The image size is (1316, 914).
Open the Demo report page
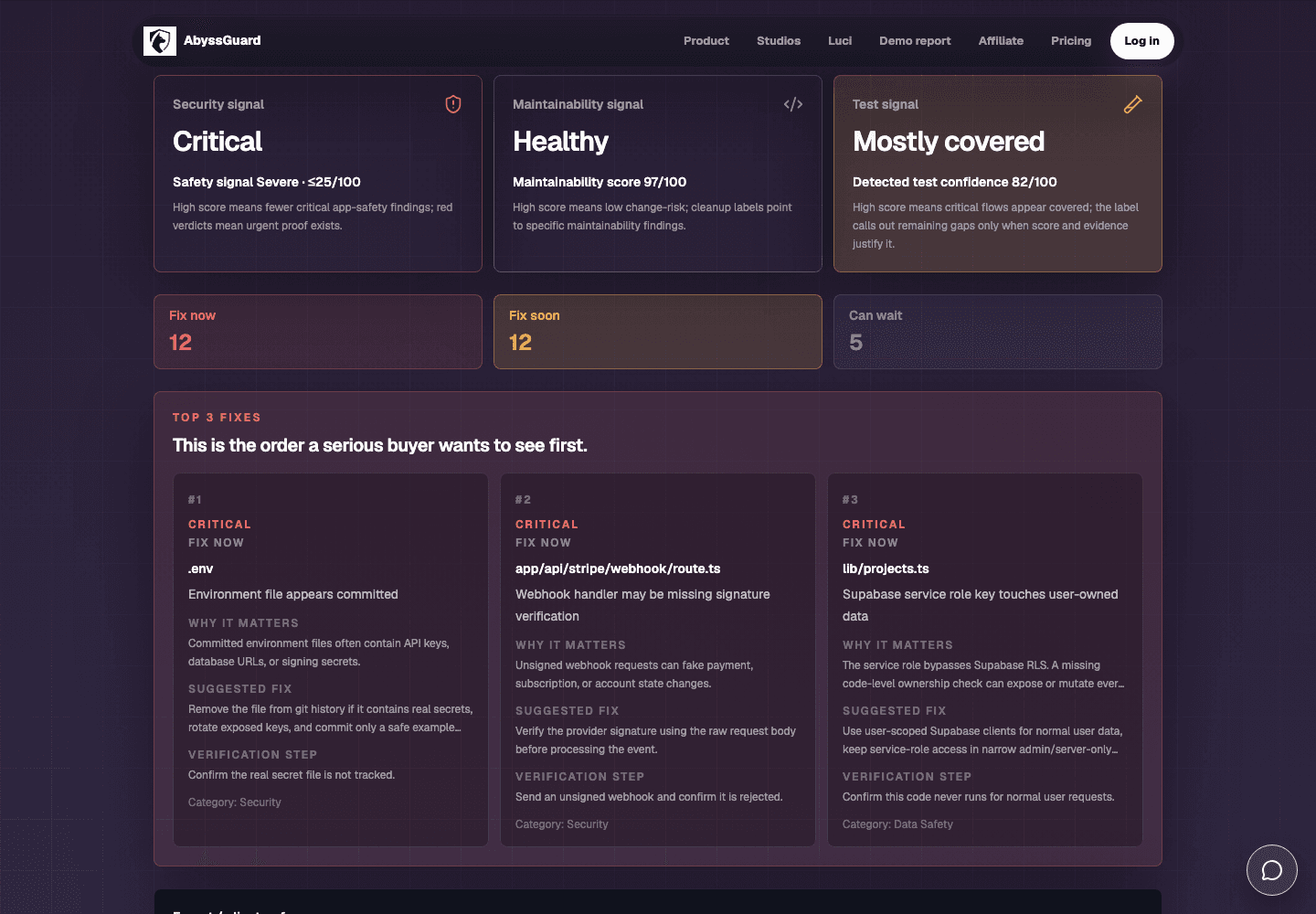click(915, 41)
